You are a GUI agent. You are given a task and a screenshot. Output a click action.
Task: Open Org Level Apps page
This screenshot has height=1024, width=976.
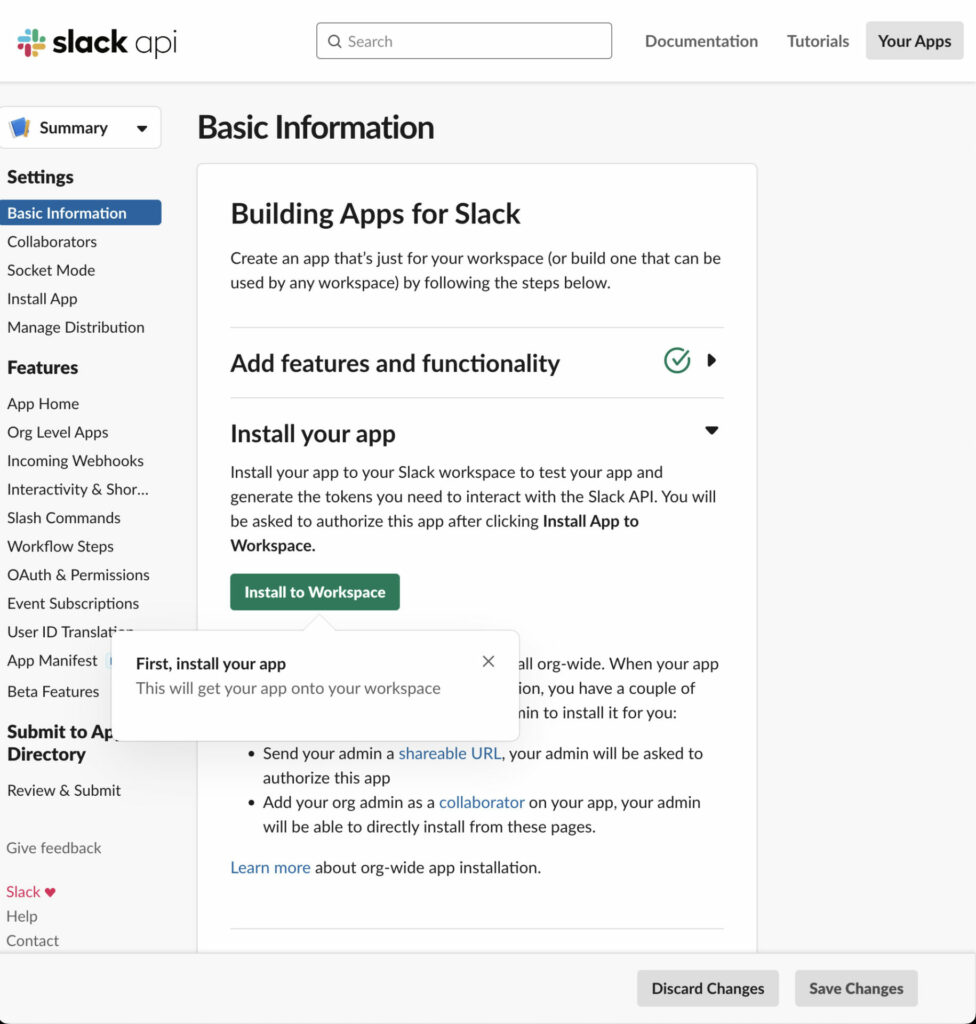(57, 432)
